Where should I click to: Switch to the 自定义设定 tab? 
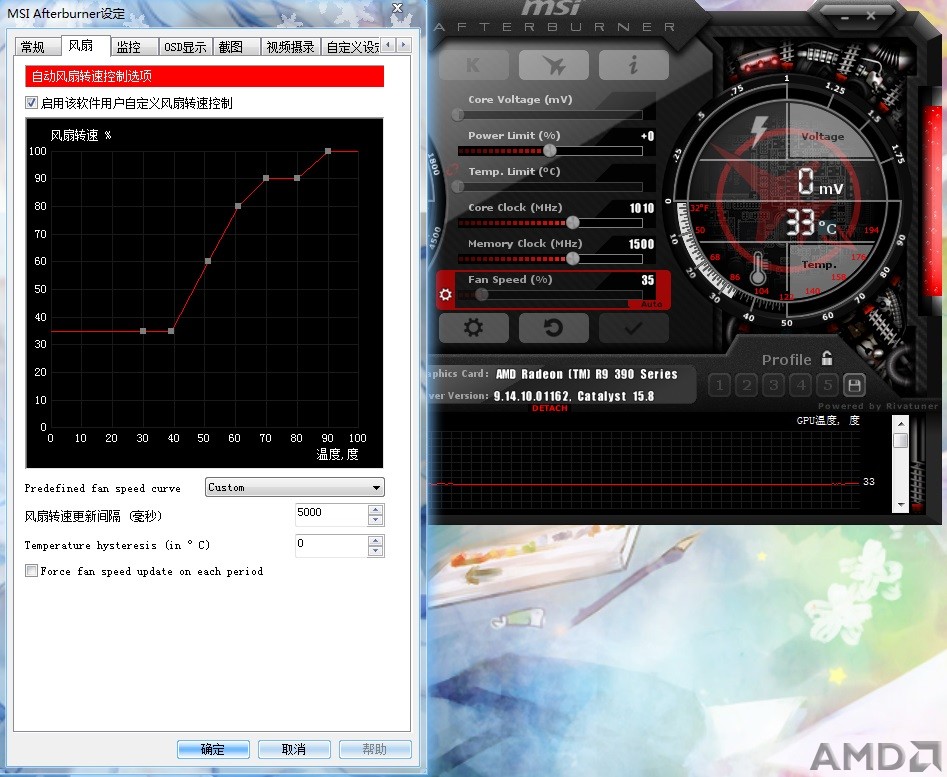(351, 47)
